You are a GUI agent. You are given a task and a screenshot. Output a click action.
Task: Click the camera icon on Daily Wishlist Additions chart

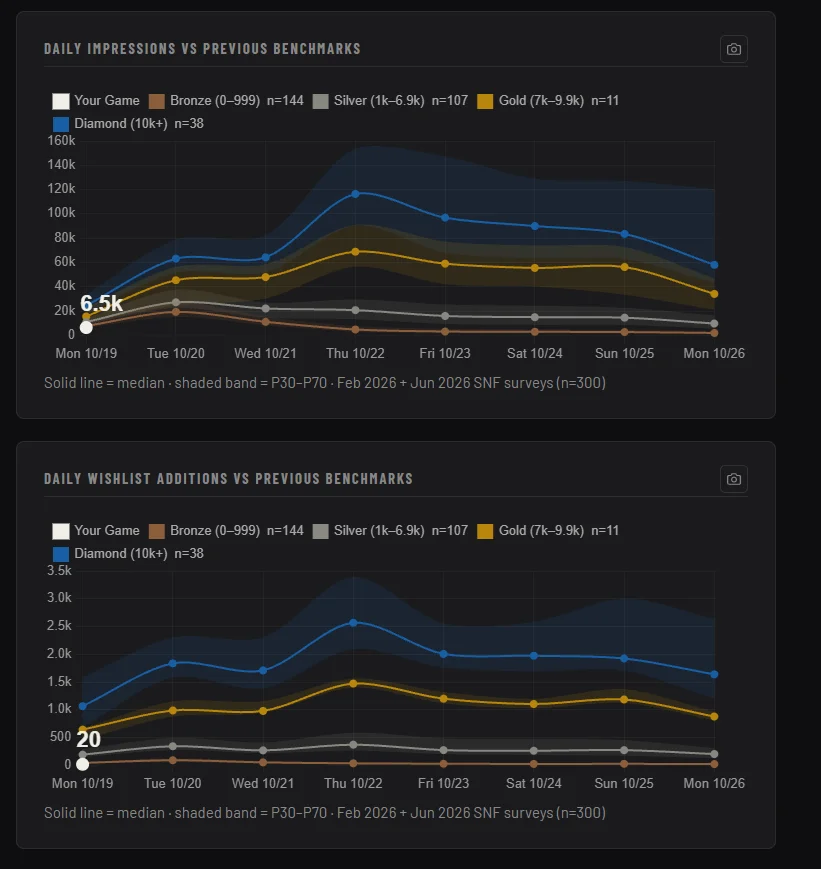(x=733, y=479)
